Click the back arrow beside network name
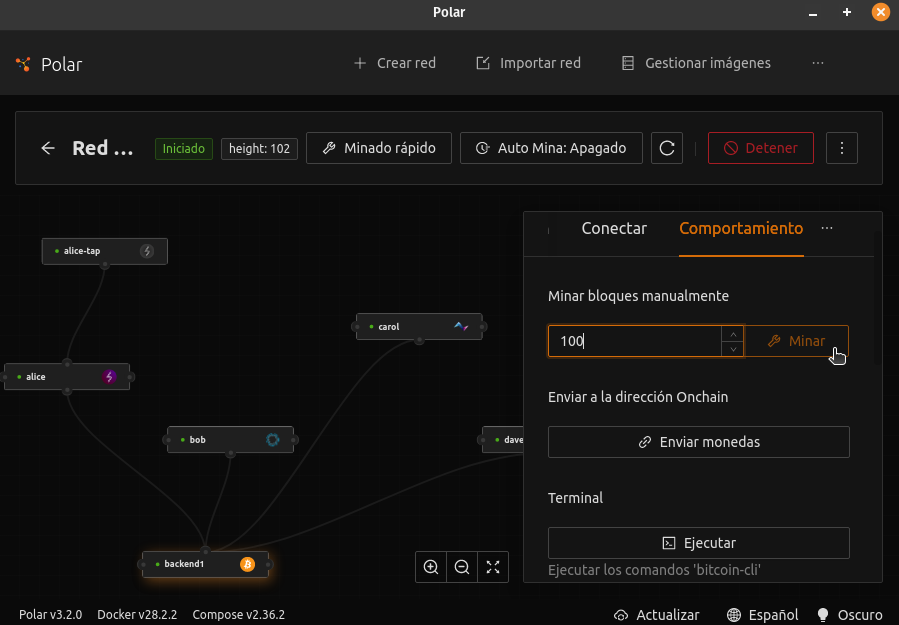The height and width of the screenshot is (625, 899). tap(48, 148)
